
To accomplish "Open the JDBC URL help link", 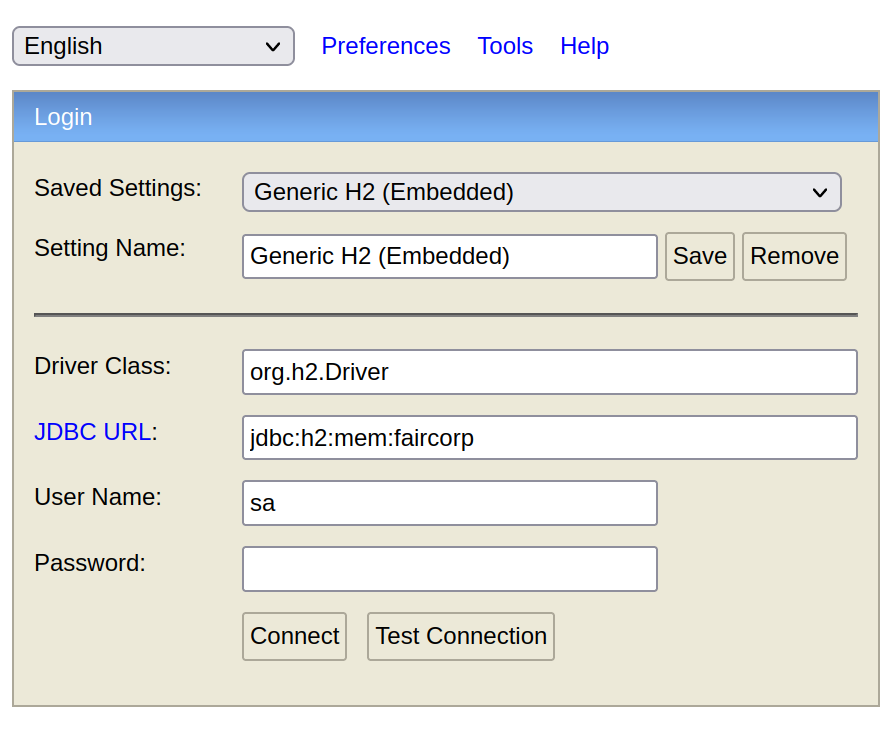I will tap(93, 432).
